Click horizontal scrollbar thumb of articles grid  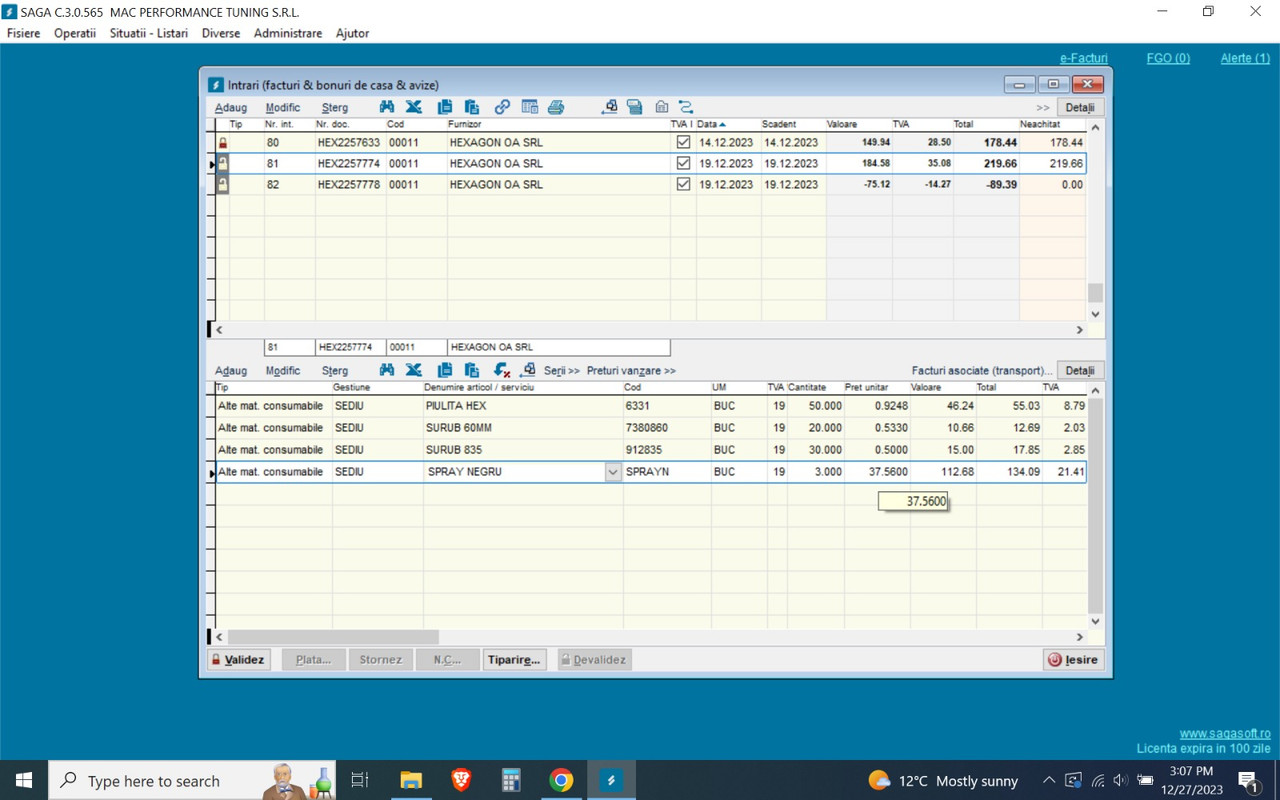pyautogui.click(x=333, y=637)
